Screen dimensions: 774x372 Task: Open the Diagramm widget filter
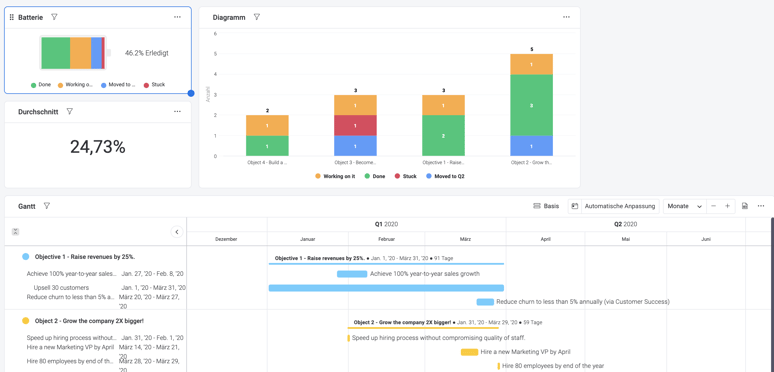257,17
